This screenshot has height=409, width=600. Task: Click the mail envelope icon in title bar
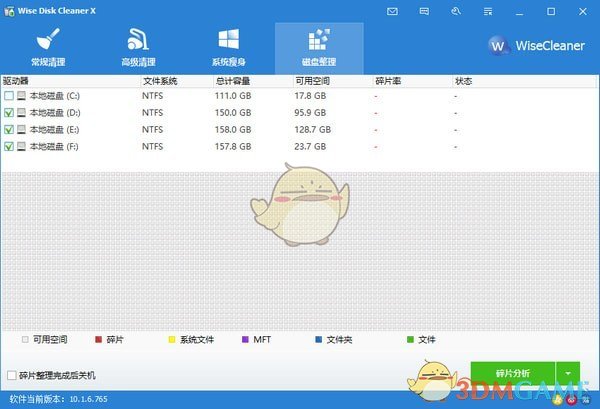coord(392,11)
